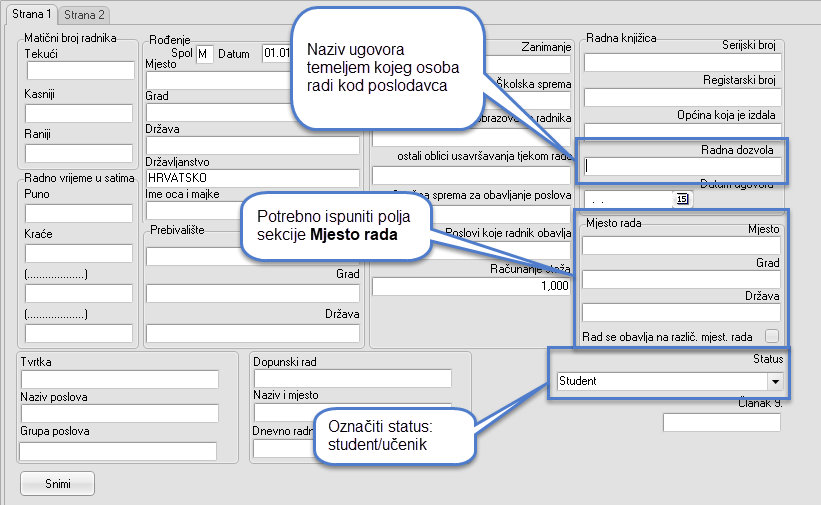The height and width of the screenshot is (505, 821).
Task: Focus the Datum ugovora date field
Action: coord(628,199)
